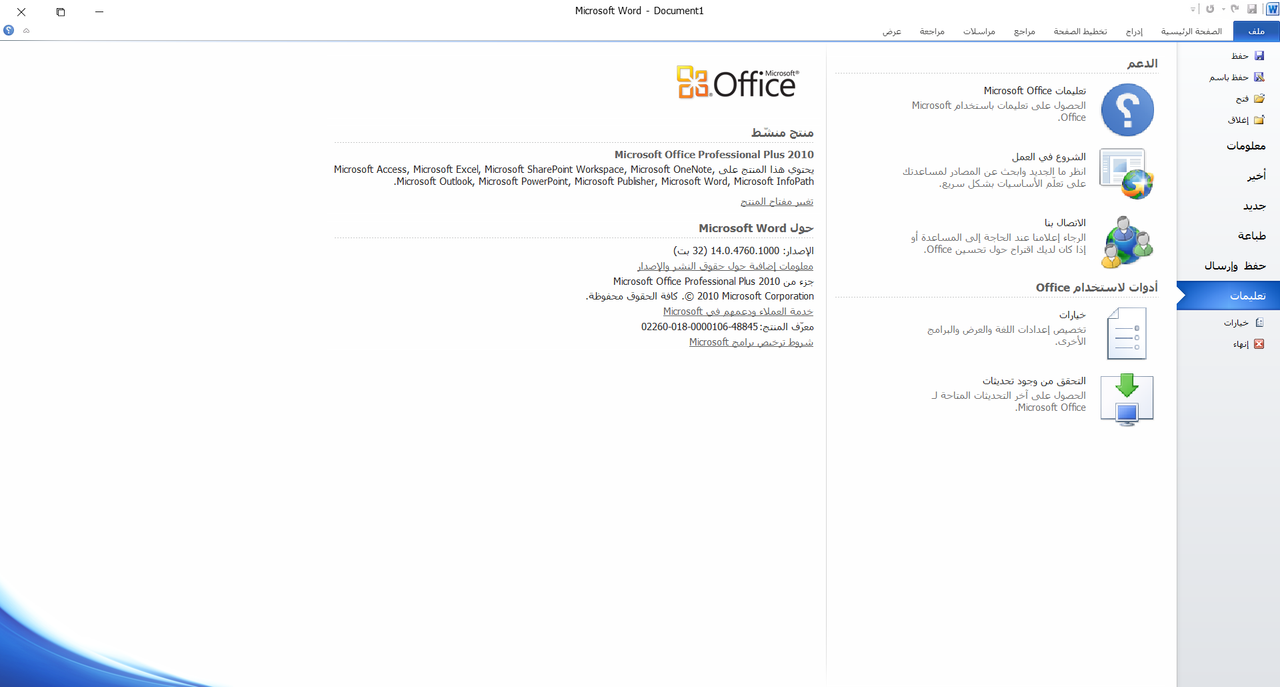Screen dimensions: 1280x687
Task: Click the الدعم section heading
Action: [1142, 63]
